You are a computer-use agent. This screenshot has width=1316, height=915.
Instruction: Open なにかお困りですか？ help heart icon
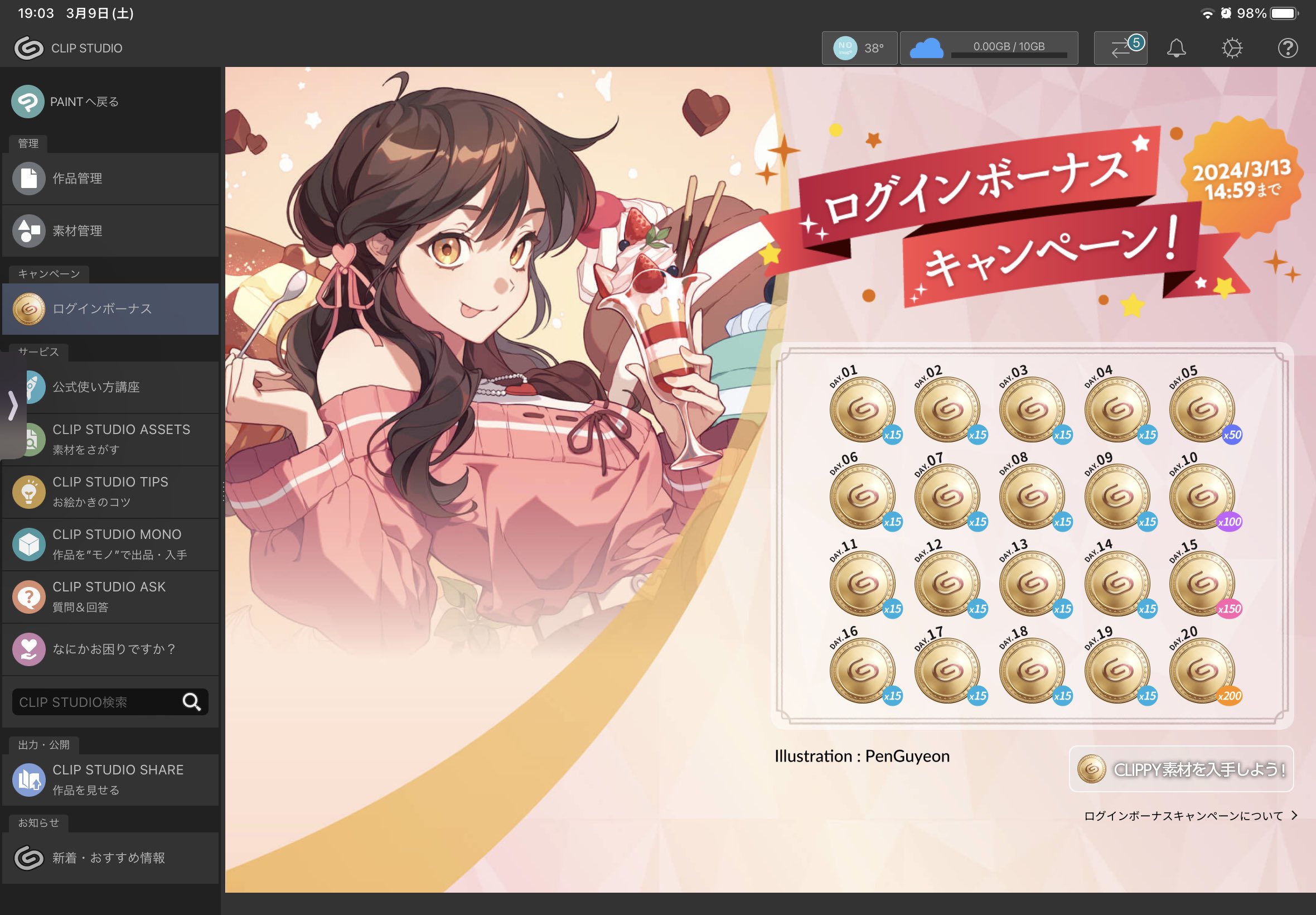[28, 649]
